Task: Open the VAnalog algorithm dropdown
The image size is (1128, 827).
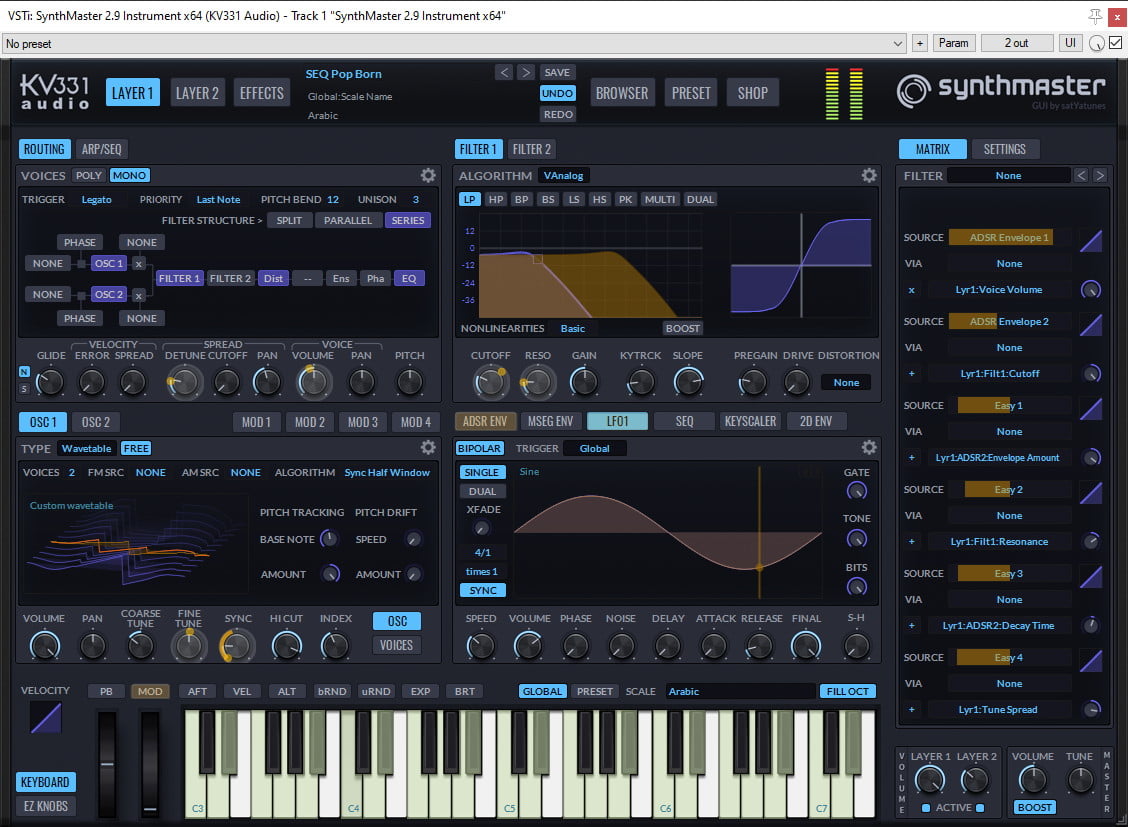Action: tap(564, 175)
